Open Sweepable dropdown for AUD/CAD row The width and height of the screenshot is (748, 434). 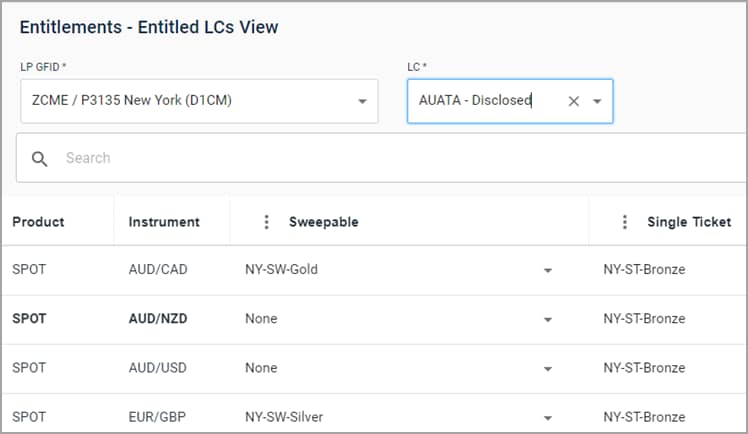548,270
